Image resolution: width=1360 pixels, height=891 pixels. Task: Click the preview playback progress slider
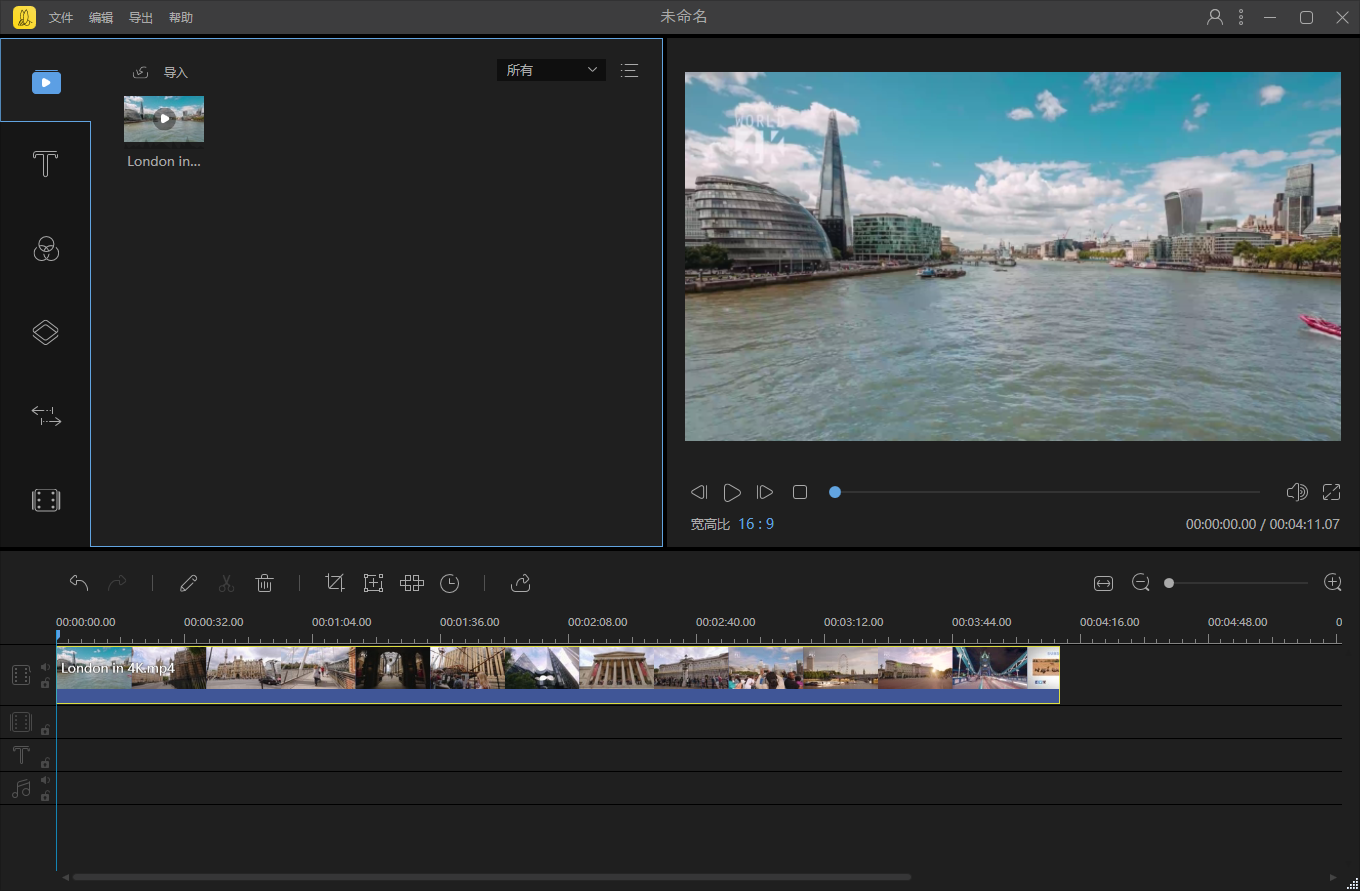click(x=1047, y=492)
